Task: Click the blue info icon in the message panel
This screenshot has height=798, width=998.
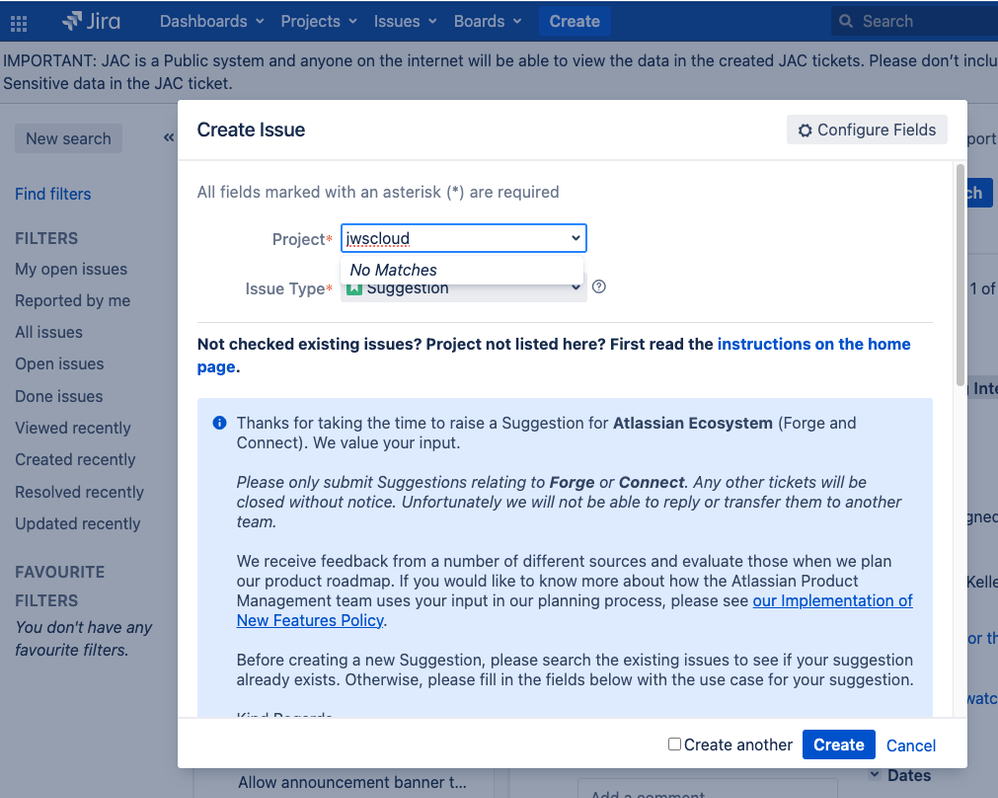Action: tap(219, 422)
